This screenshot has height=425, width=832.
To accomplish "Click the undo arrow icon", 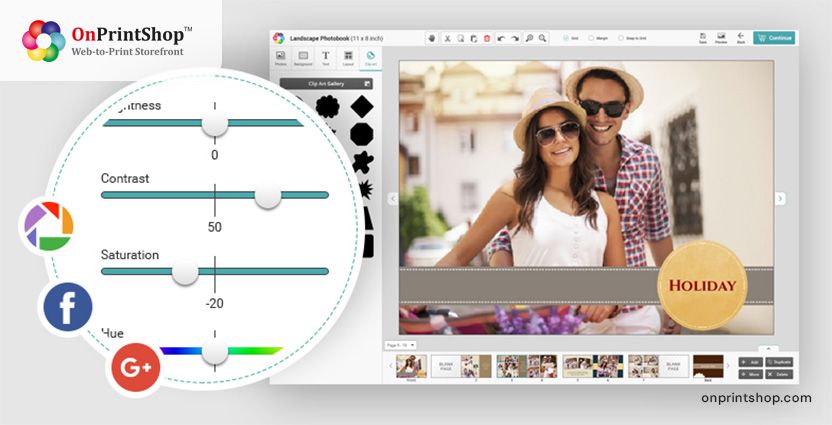I will [501, 38].
